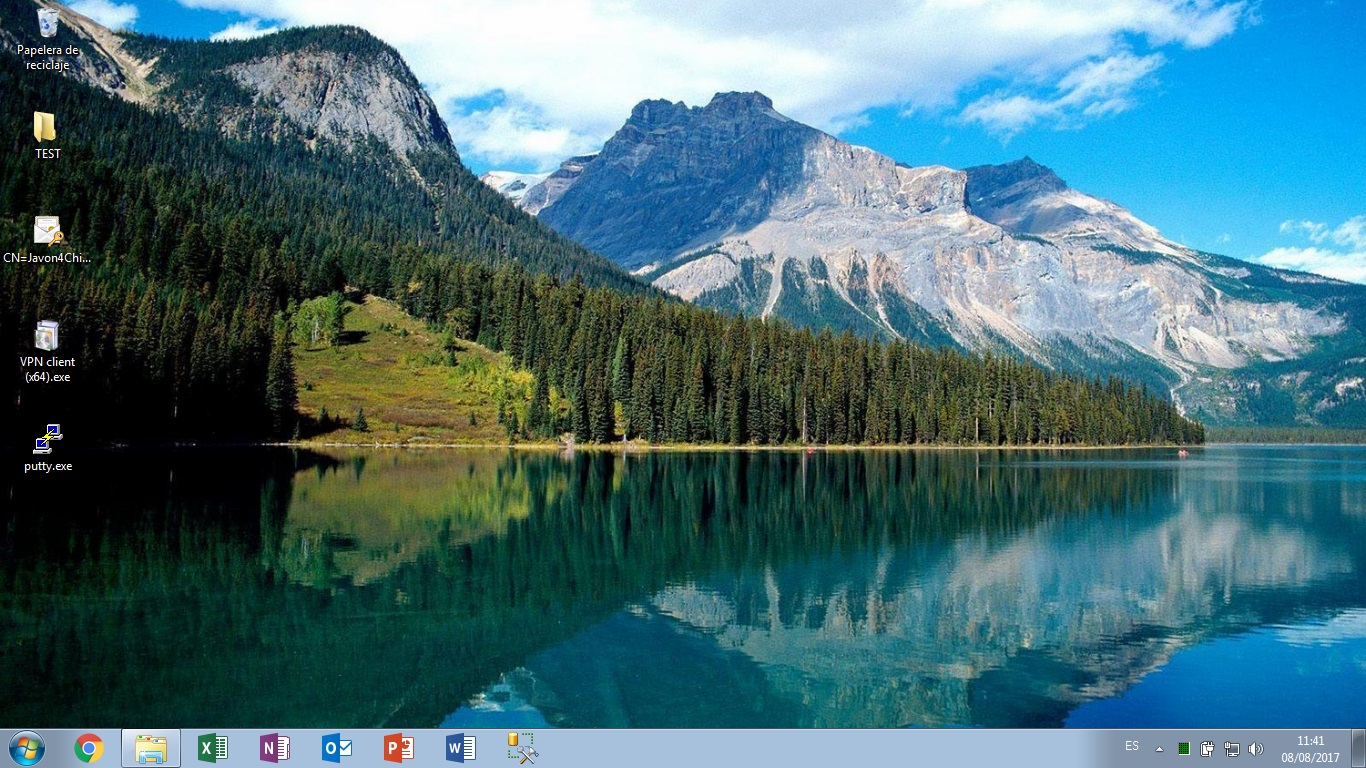Select the putty.exe desktop icon
The height and width of the screenshot is (768, 1366).
tap(47, 440)
